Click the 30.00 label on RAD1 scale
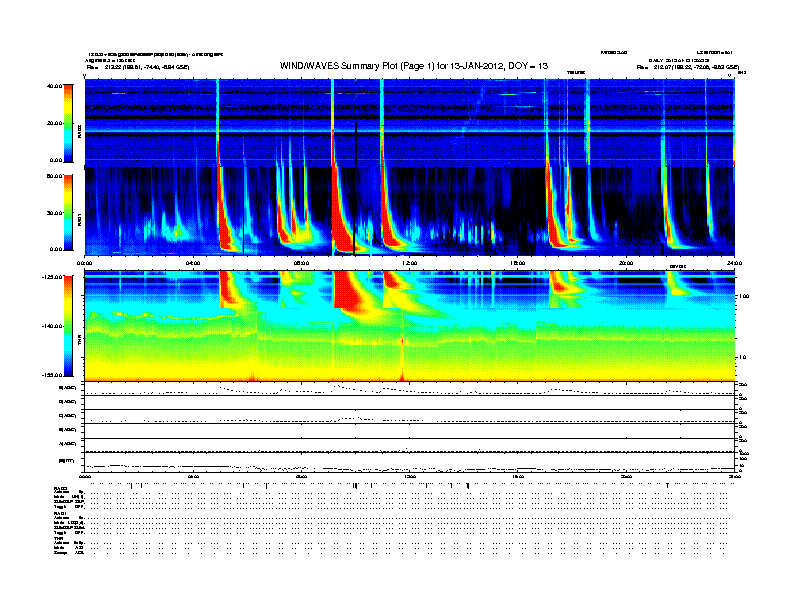The image size is (792, 612). tap(55, 213)
